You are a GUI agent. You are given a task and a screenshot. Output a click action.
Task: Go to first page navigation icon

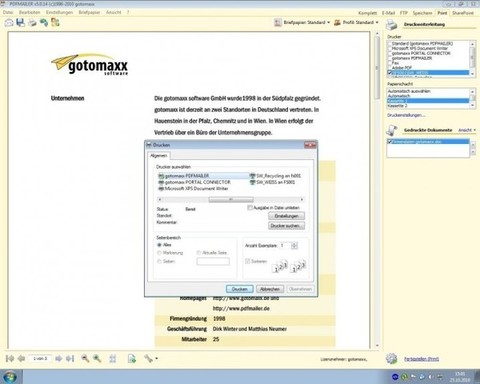10,358
